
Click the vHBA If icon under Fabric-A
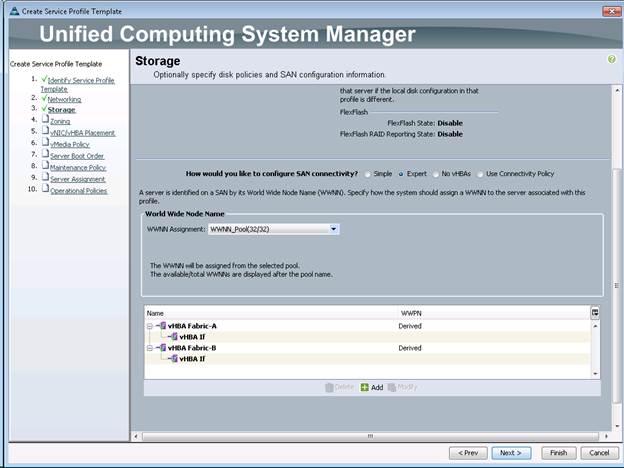(x=174, y=337)
